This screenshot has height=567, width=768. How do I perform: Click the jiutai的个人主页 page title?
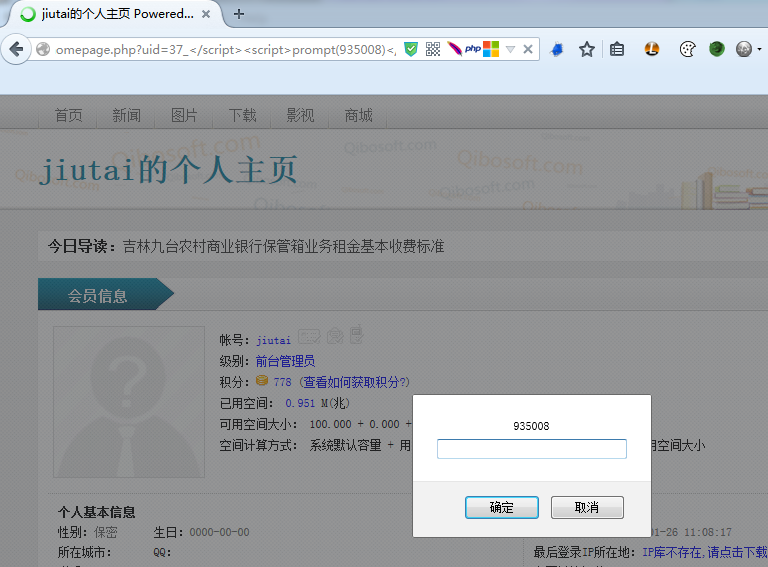click(168, 170)
